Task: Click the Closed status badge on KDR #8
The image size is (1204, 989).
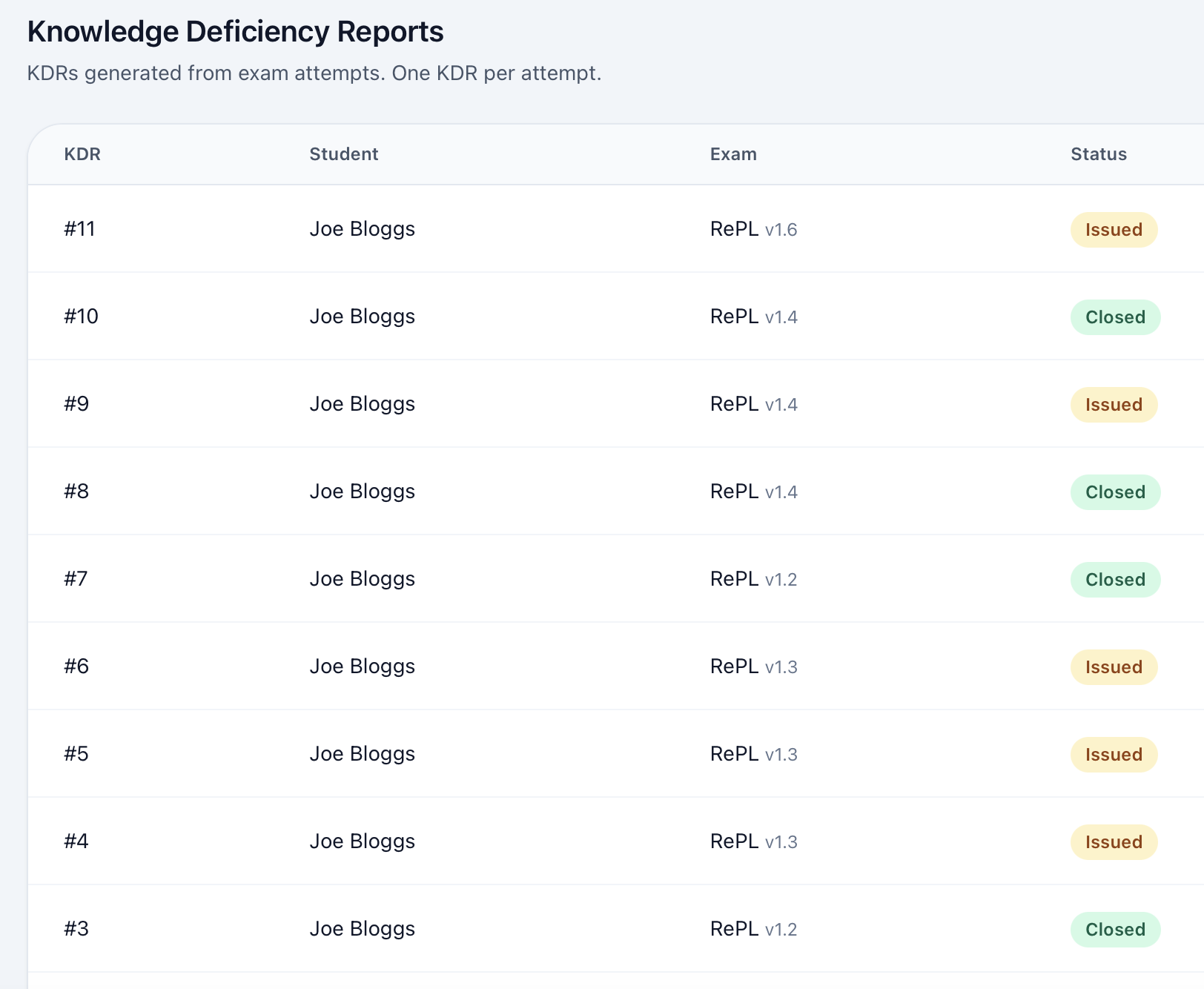Action: pos(1115,492)
